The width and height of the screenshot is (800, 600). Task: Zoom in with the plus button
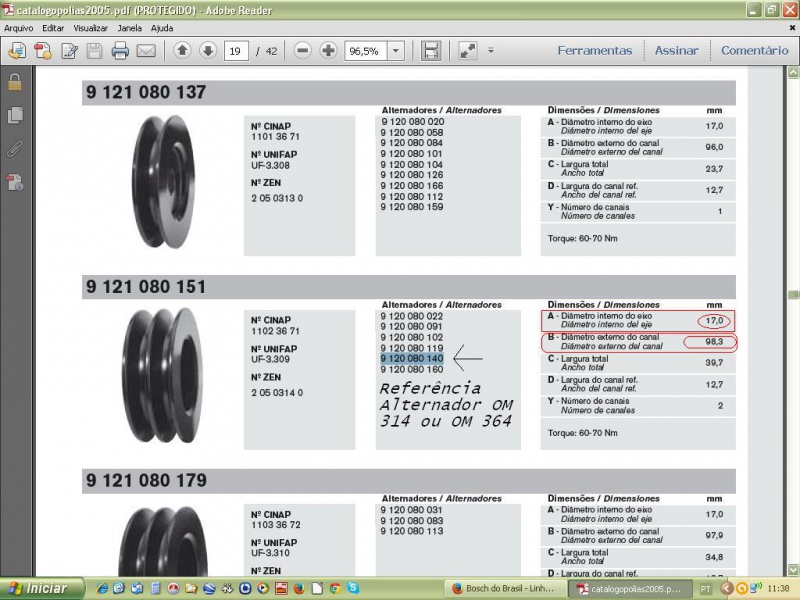coord(329,51)
